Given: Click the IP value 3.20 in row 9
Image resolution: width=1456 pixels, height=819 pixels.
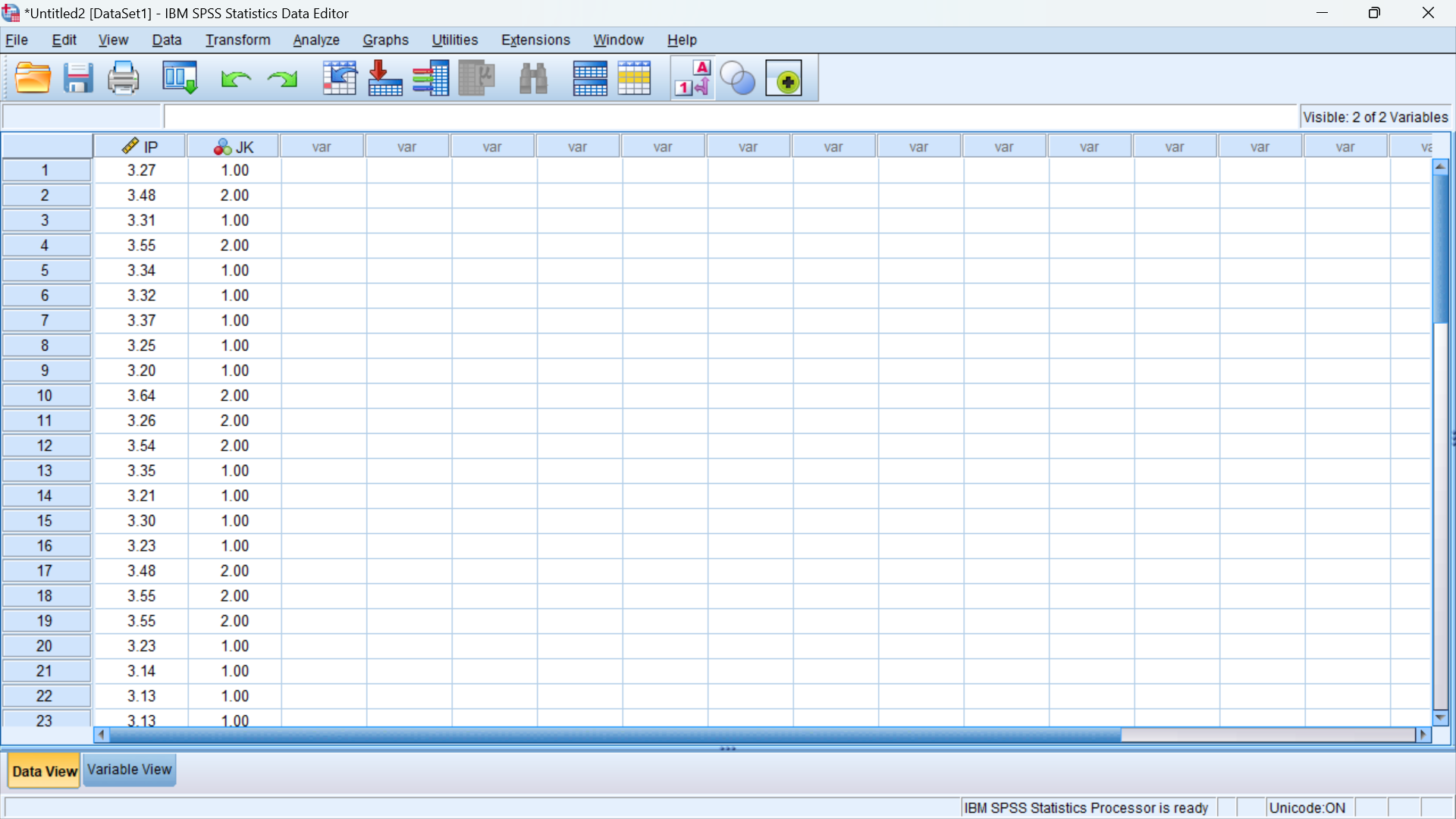Looking at the screenshot, I should [x=141, y=371].
